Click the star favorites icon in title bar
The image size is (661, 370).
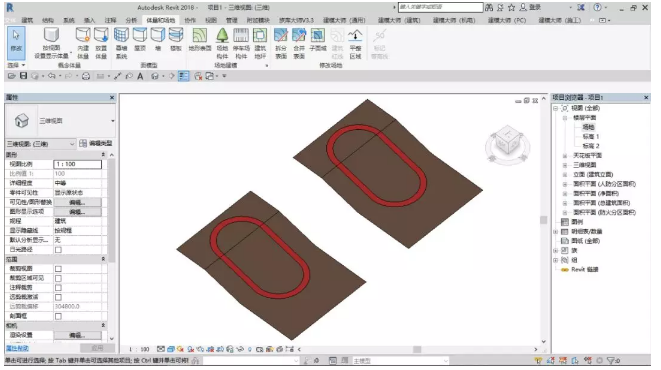tap(511, 7)
